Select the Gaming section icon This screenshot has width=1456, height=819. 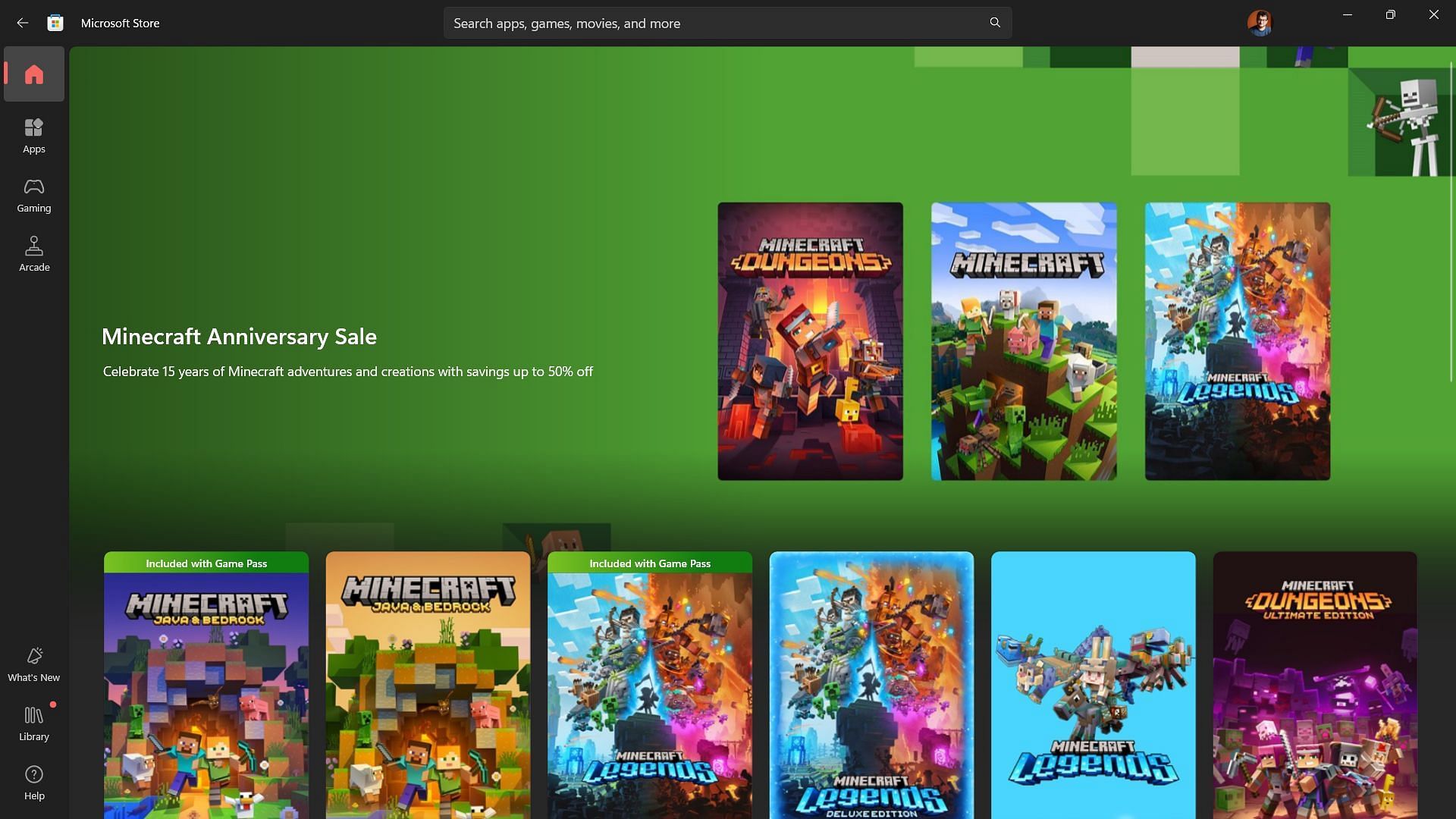(34, 195)
